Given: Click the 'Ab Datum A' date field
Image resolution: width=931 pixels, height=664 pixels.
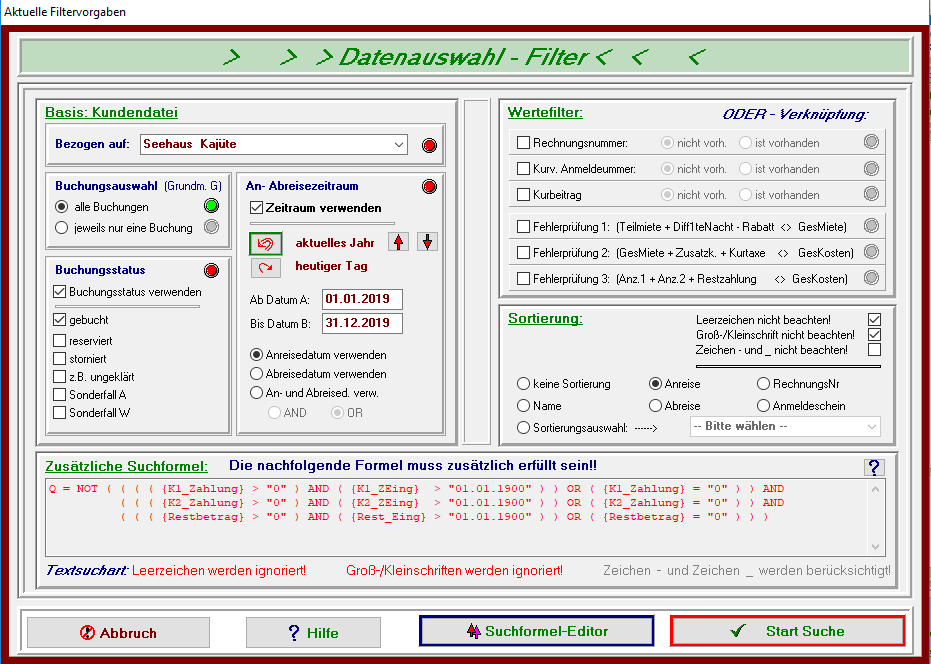Looking at the screenshot, I should click(362, 300).
